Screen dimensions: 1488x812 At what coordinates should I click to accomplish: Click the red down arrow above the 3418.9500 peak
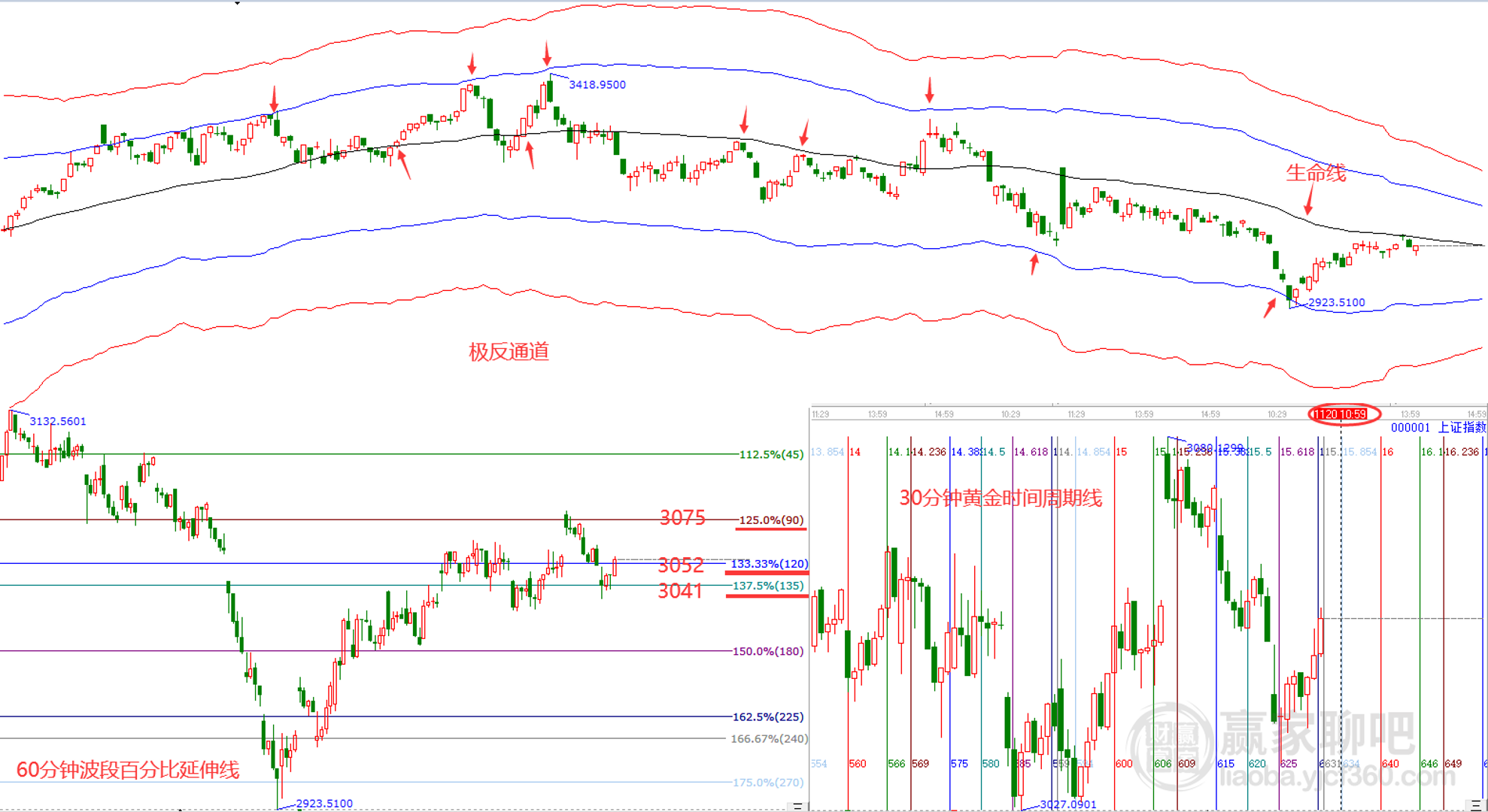pos(547,53)
